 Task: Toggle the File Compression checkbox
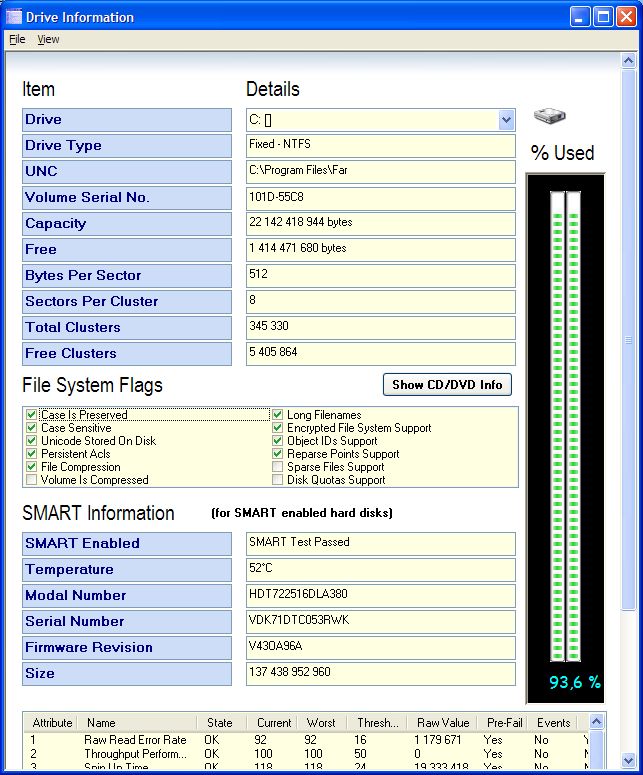32,467
